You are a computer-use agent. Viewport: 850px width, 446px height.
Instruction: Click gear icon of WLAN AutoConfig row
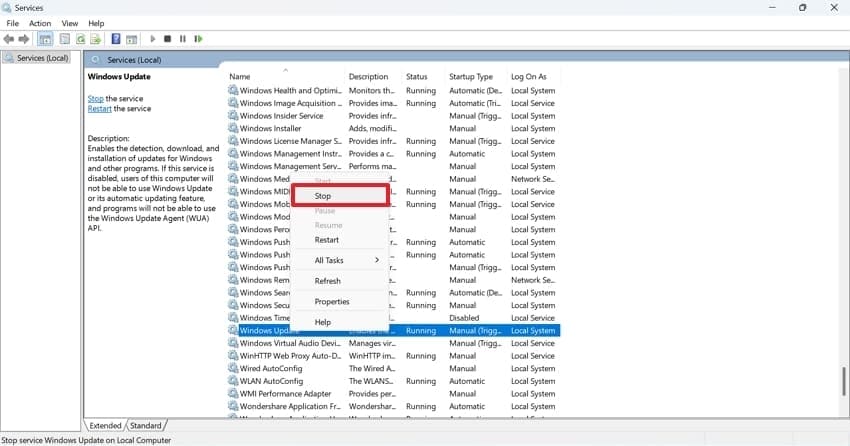233,381
